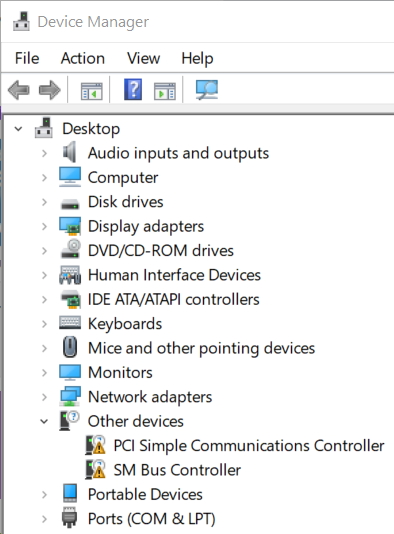The height and width of the screenshot is (534, 394).
Task: Select Audio inputs and outputs label
Action: pyautogui.click(x=178, y=153)
